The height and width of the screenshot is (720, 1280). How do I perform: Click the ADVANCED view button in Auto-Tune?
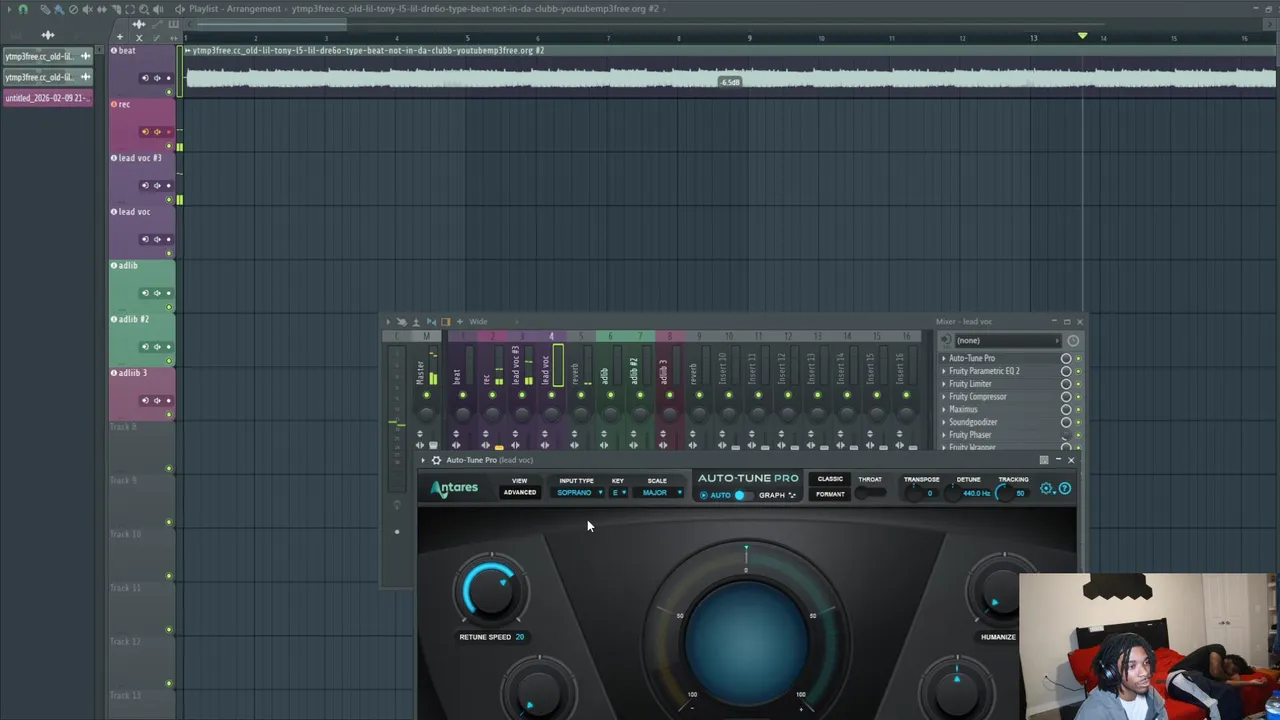520,492
